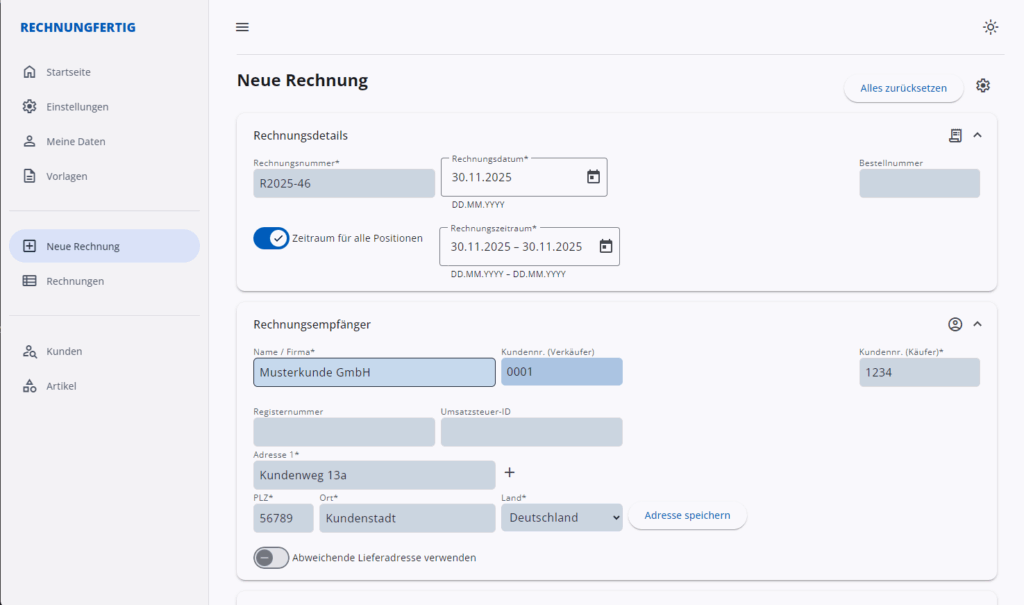Select the Umsatzsteuer-ID text field
This screenshot has height=605, width=1024.
coord(531,432)
